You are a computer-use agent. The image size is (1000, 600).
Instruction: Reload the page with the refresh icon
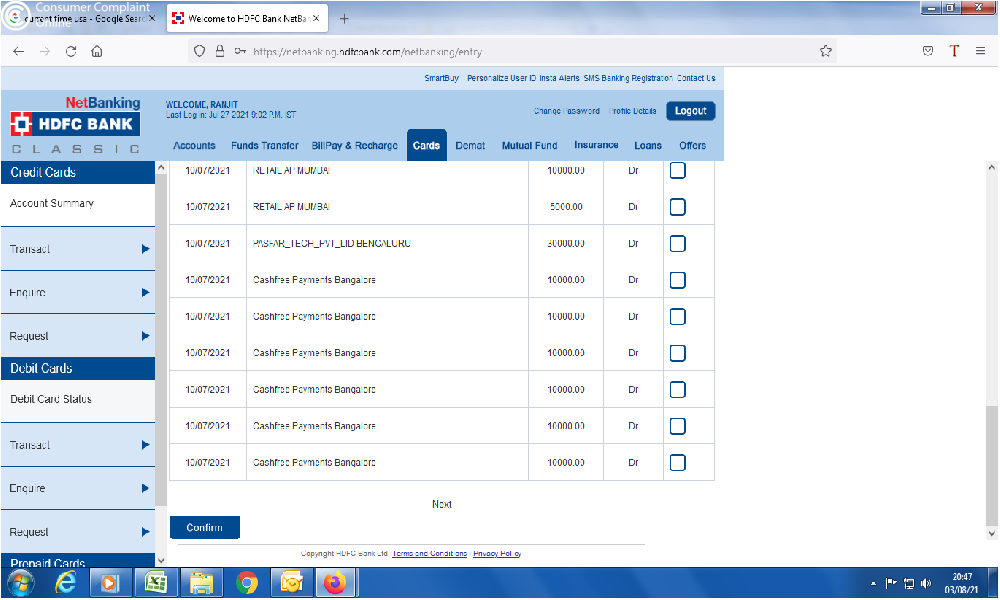pyautogui.click(x=71, y=51)
